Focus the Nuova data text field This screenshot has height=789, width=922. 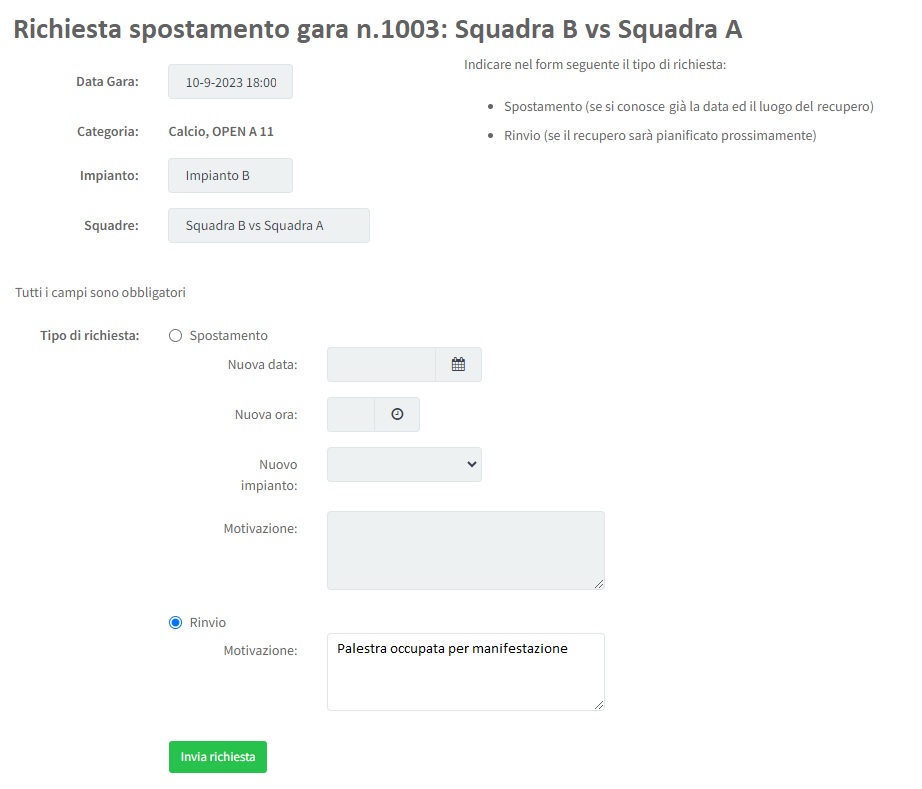click(x=381, y=365)
